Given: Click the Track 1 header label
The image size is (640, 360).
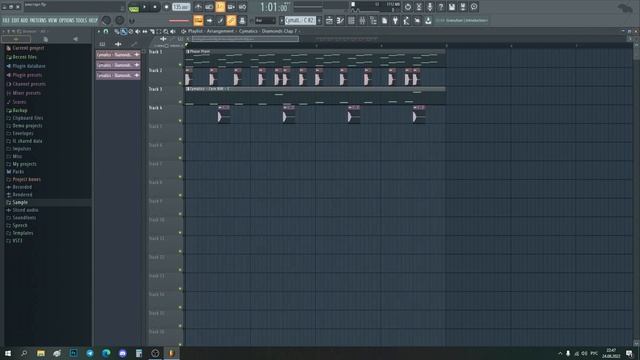Looking at the screenshot, I should click(x=156, y=52).
